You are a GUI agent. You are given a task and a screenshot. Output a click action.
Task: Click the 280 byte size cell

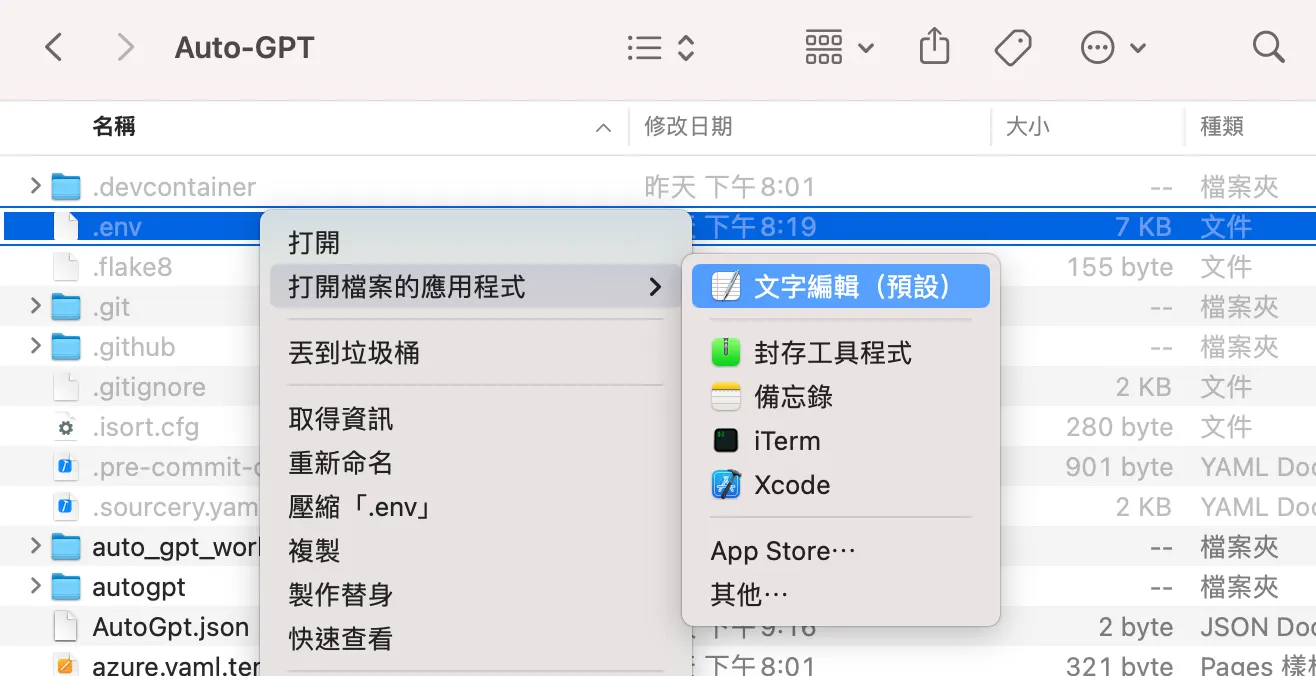(1119, 427)
